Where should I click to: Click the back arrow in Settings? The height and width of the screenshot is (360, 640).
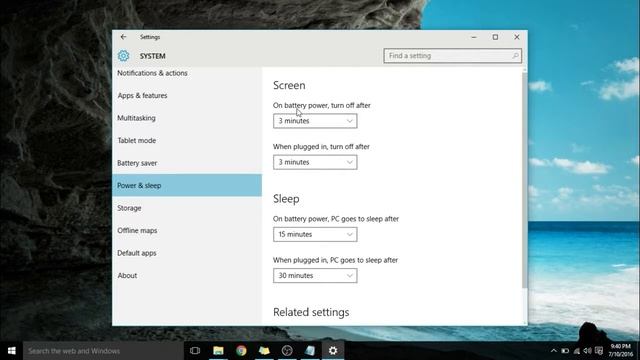(x=123, y=37)
